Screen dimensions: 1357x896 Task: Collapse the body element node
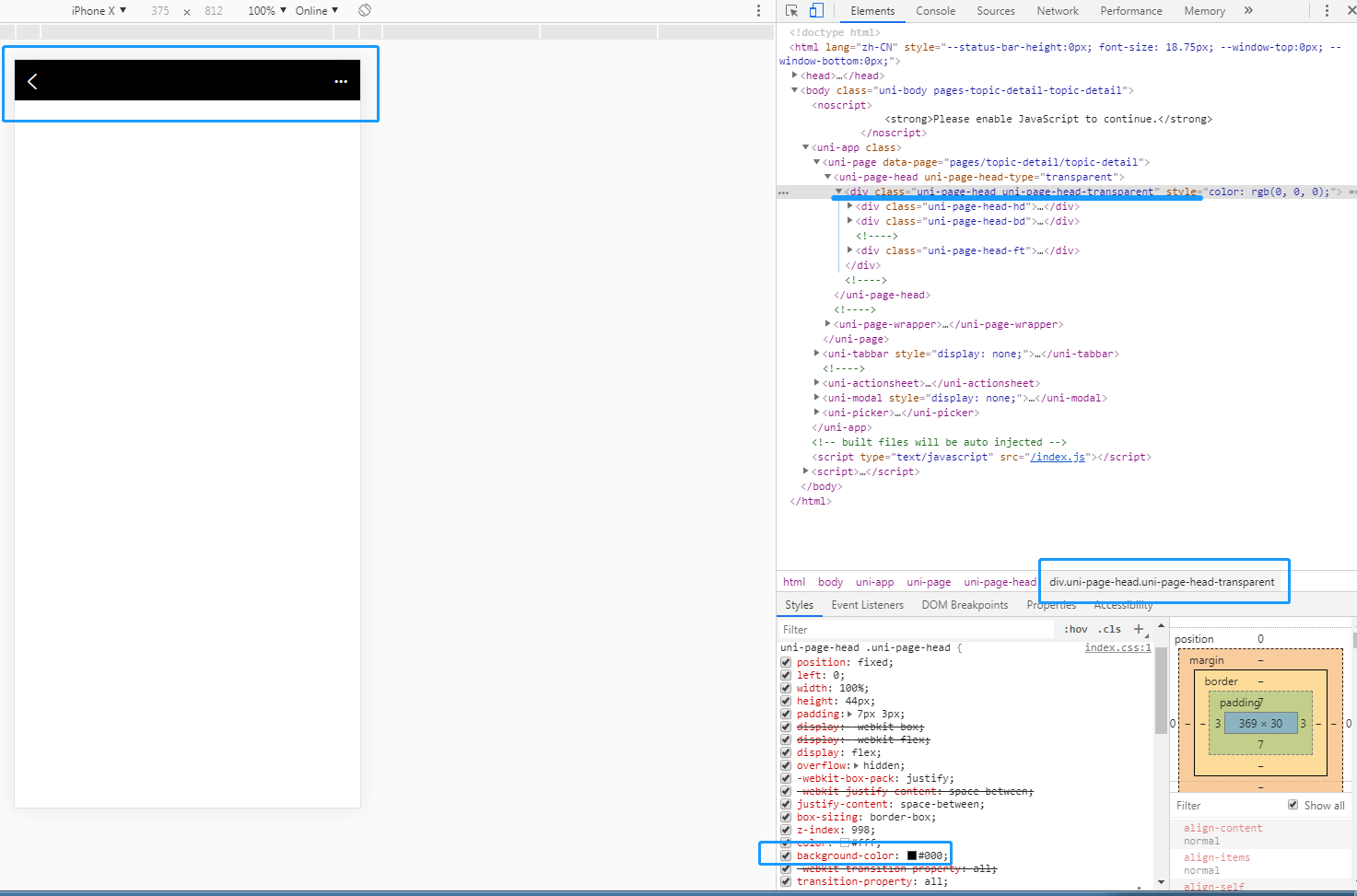tap(795, 90)
